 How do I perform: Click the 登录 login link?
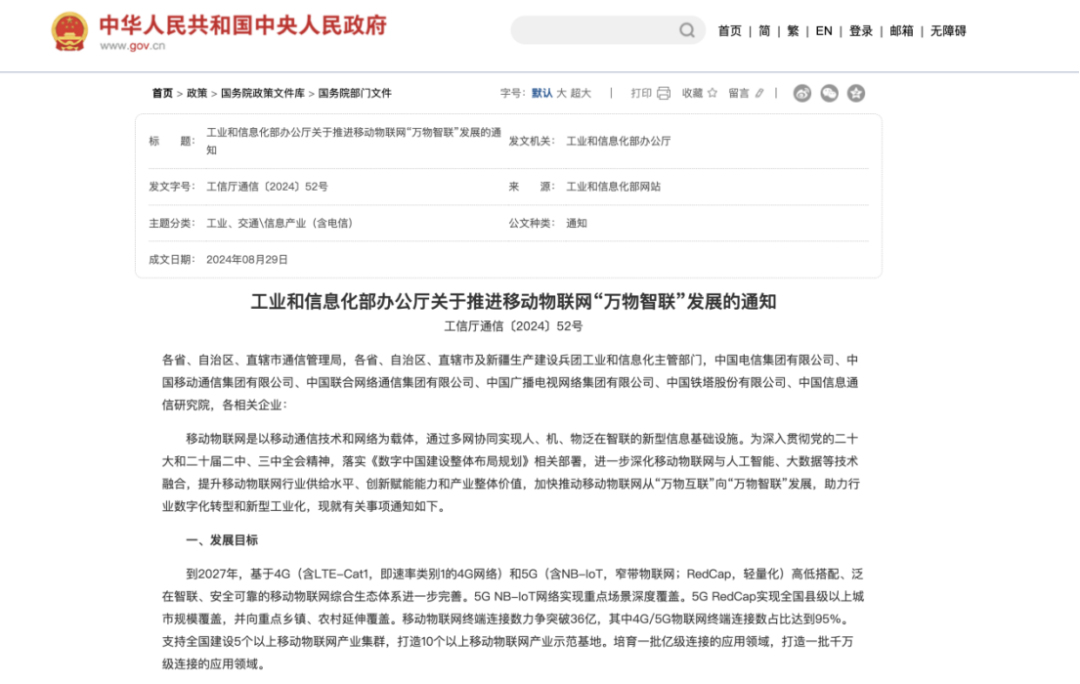(x=861, y=31)
